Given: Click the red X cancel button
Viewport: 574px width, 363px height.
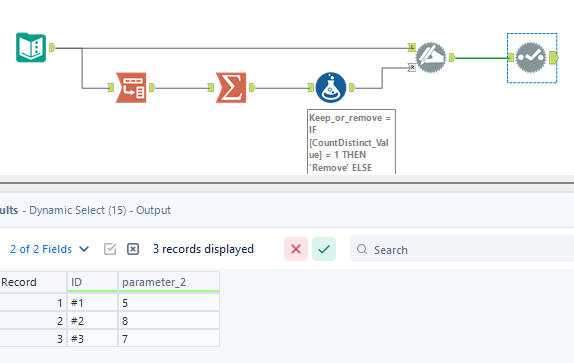Looking at the screenshot, I should pos(296,249).
